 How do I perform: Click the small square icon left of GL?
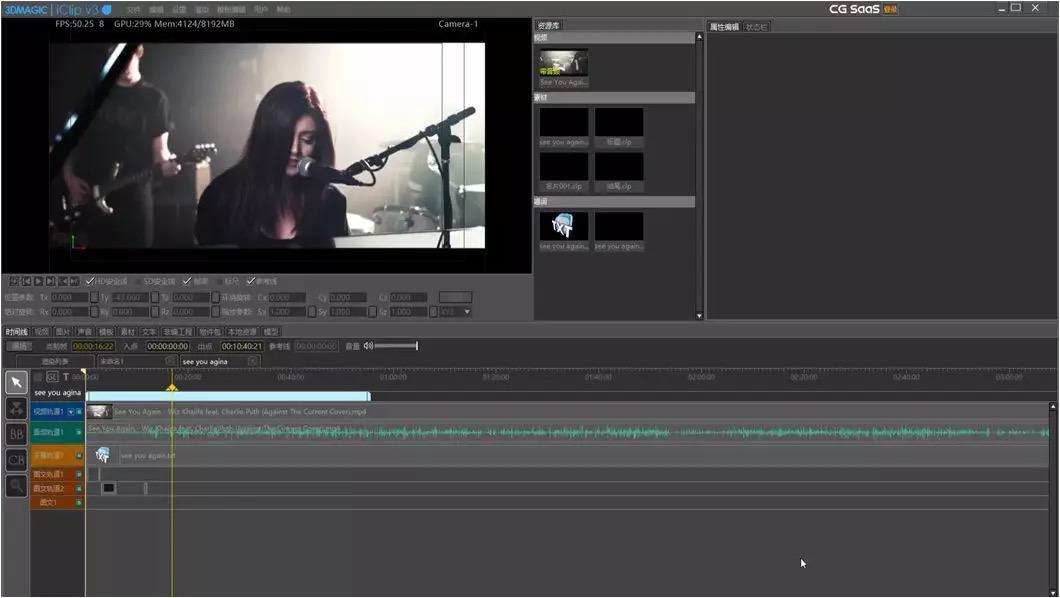(38, 377)
